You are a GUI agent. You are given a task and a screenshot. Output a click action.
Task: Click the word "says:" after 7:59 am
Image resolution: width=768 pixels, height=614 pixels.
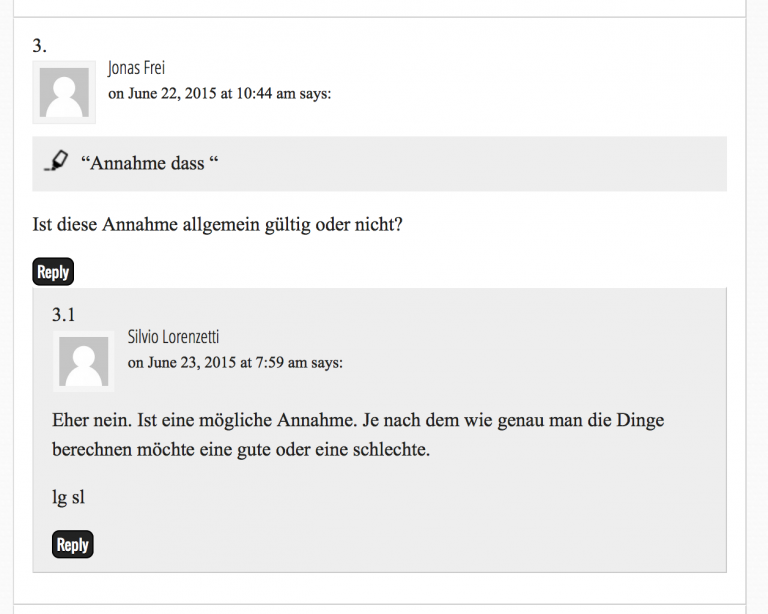click(327, 362)
